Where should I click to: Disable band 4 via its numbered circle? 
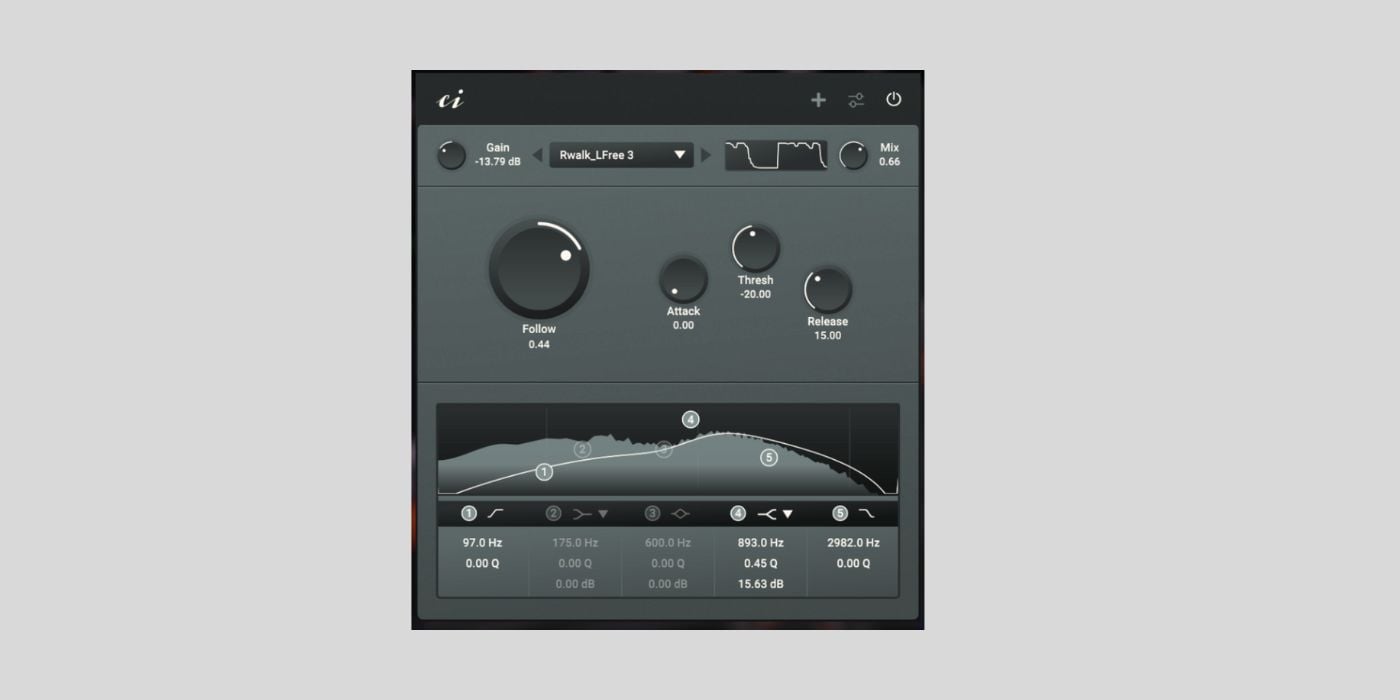pyautogui.click(x=738, y=514)
